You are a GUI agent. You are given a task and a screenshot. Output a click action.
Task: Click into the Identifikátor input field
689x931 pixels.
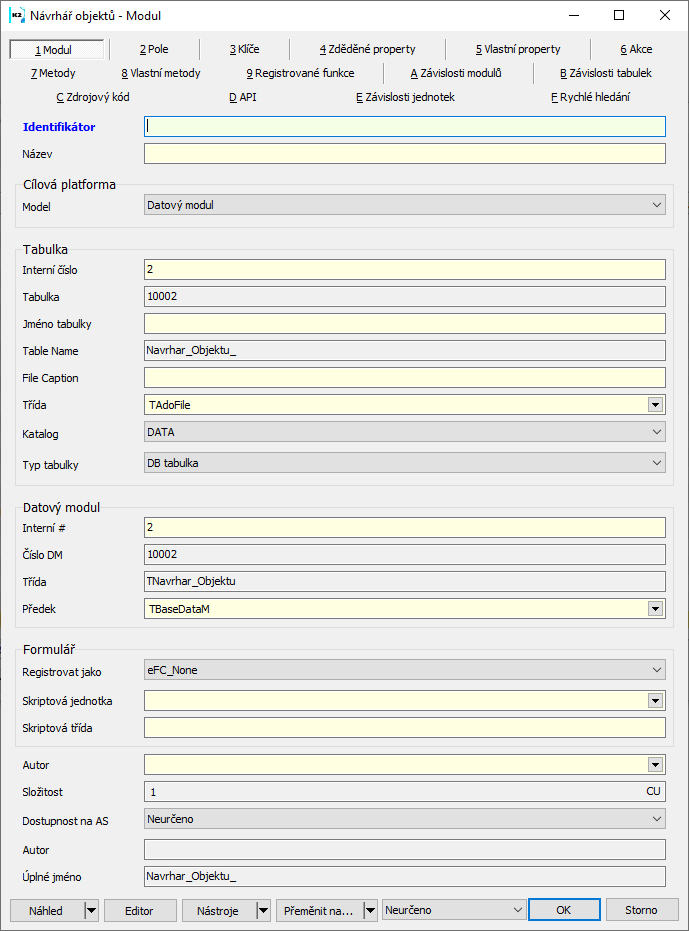pos(405,127)
